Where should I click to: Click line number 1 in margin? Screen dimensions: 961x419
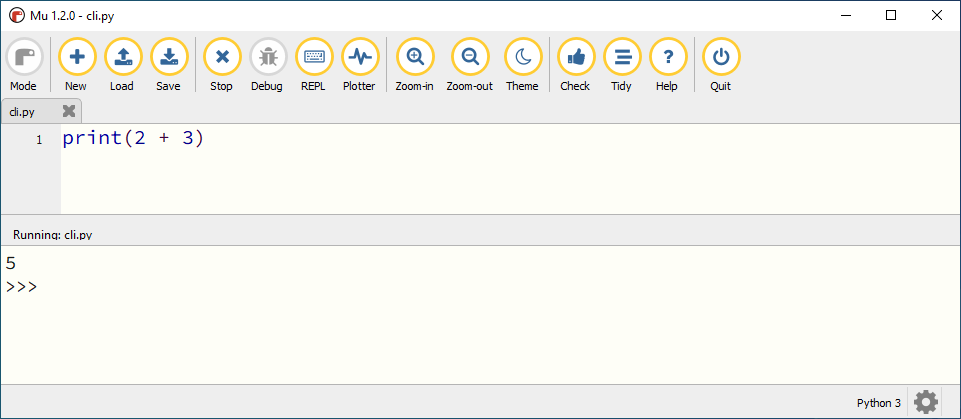point(39,140)
